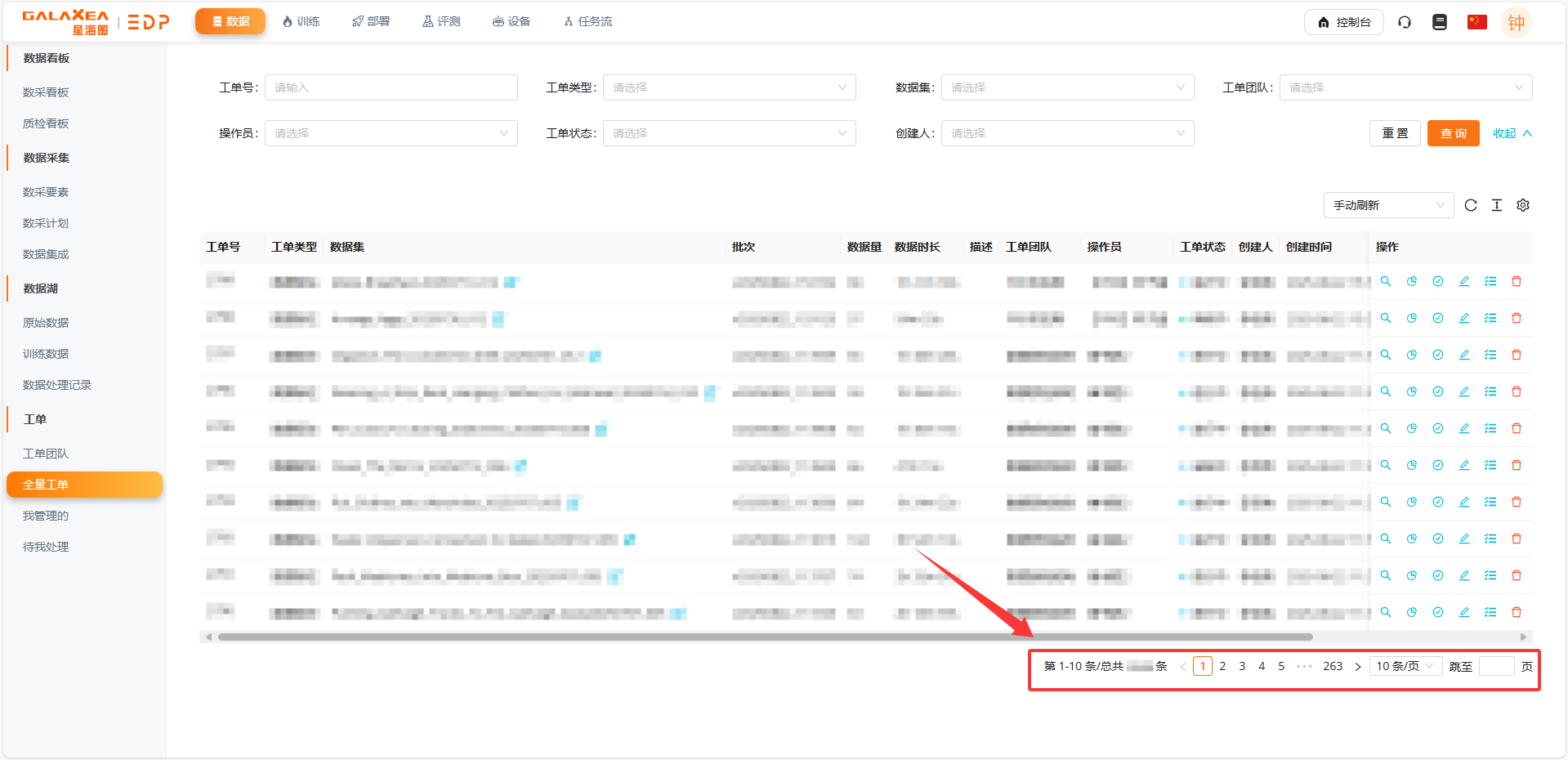Image resolution: width=1568 pixels, height=760 pixels.
Task: Click the orange 查询 search button
Action: tap(1453, 133)
